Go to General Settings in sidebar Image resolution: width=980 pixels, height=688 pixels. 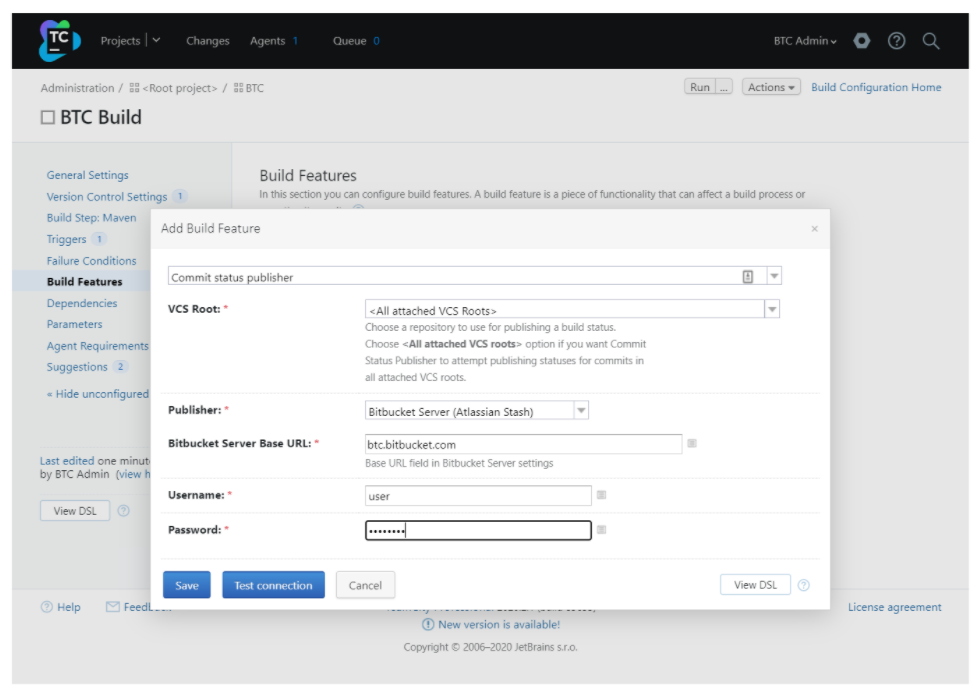pos(88,175)
